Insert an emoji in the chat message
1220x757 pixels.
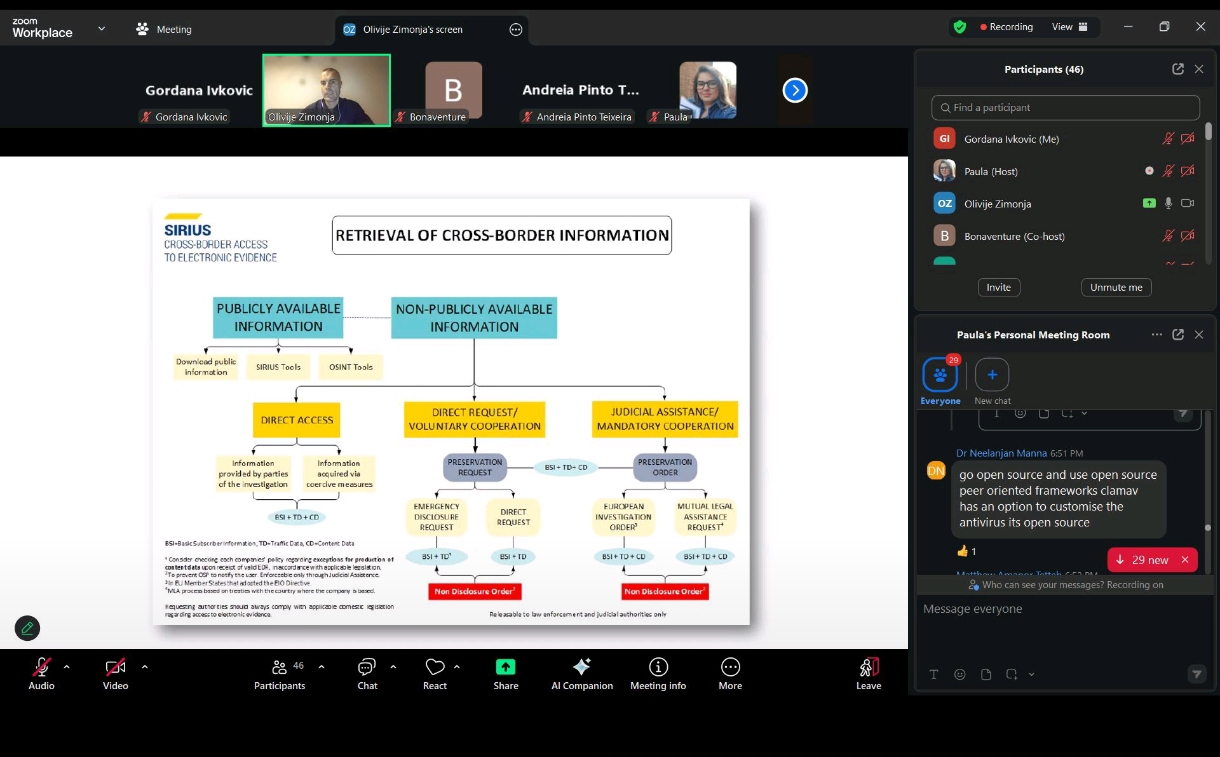959,674
